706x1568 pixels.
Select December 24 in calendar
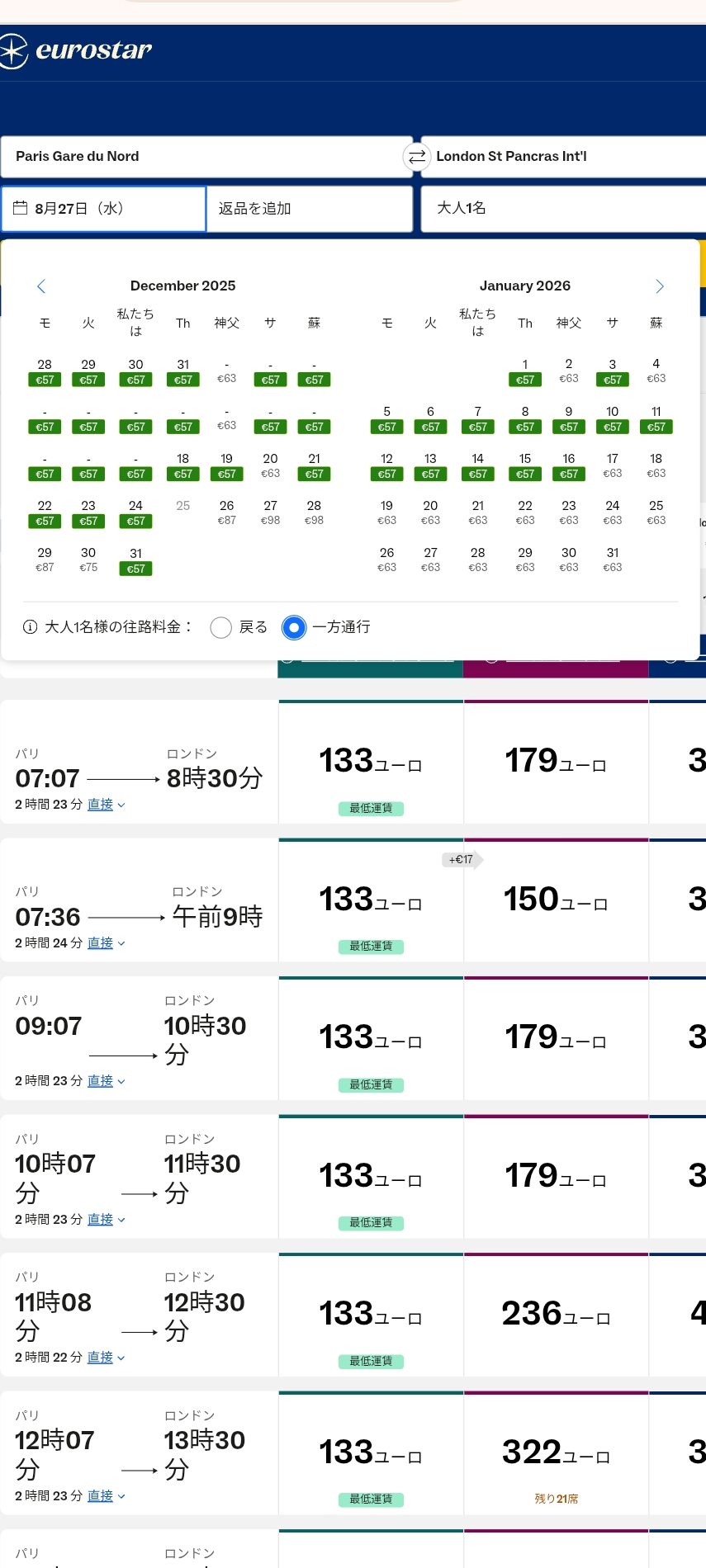coord(135,512)
